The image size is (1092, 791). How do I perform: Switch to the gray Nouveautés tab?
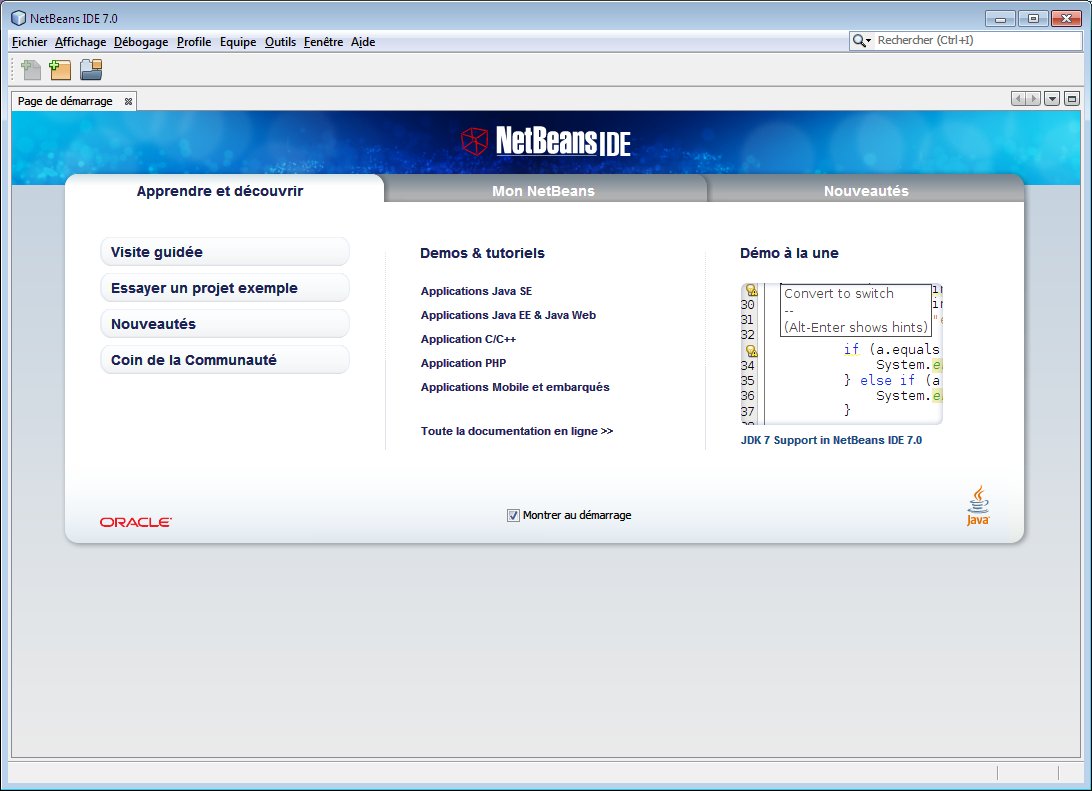(x=866, y=191)
